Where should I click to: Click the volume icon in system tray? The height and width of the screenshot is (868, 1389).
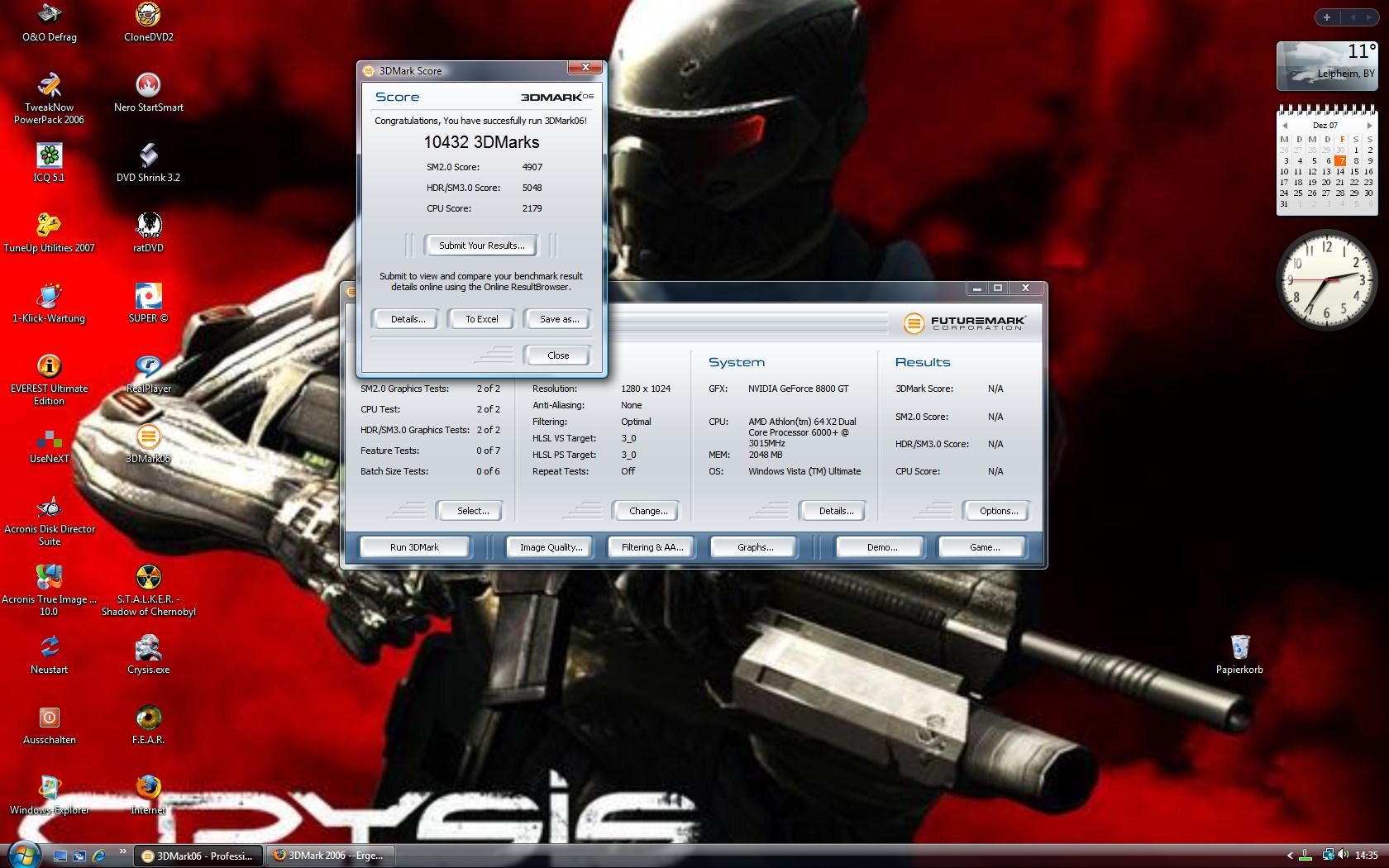(x=1344, y=856)
